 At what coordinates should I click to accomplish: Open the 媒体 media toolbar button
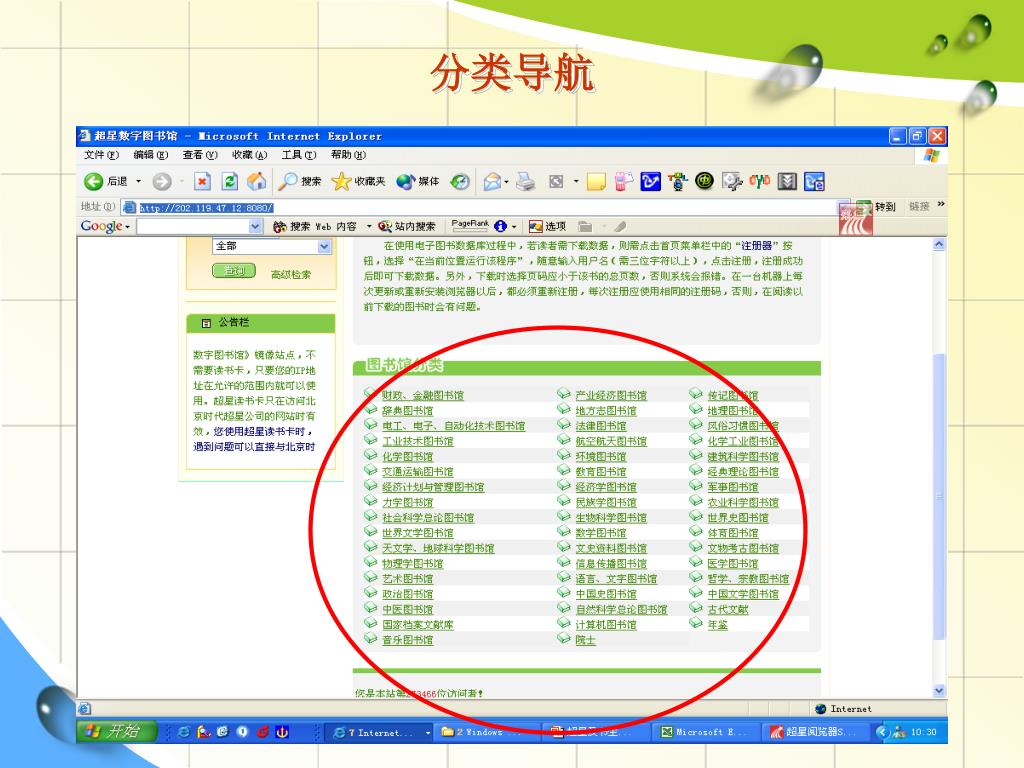(418, 182)
